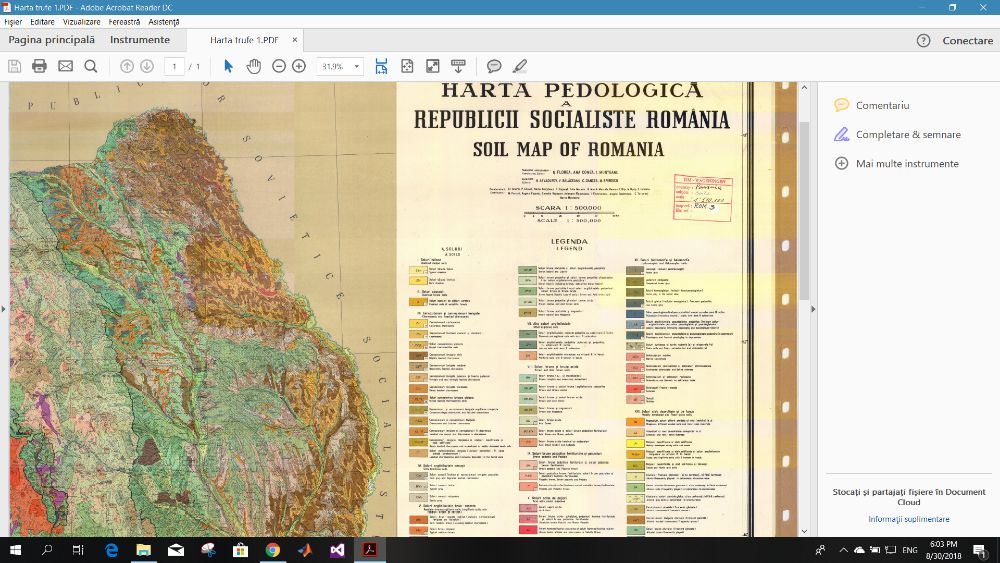Click the vertical scrollbar down arrow
This screenshot has height=563, width=1000.
[804, 531]
